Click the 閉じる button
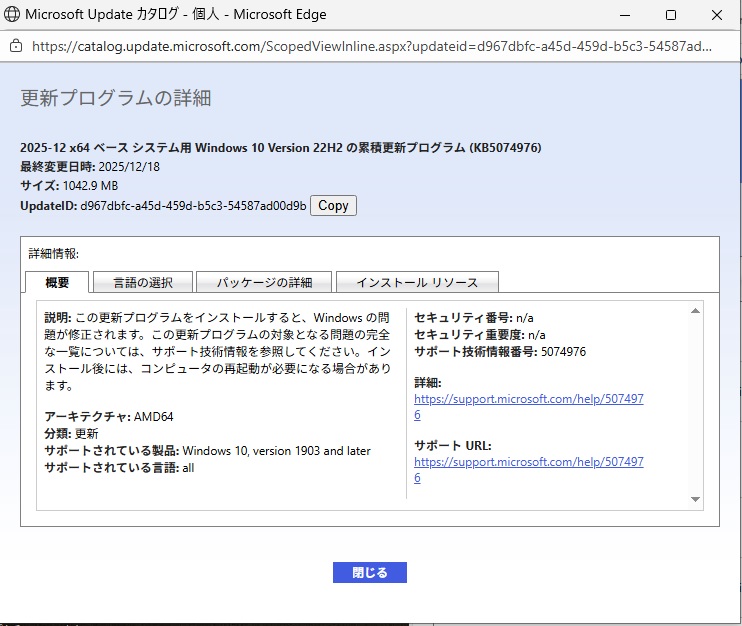This screenshot has height=626, width=742. pos(370,572)
